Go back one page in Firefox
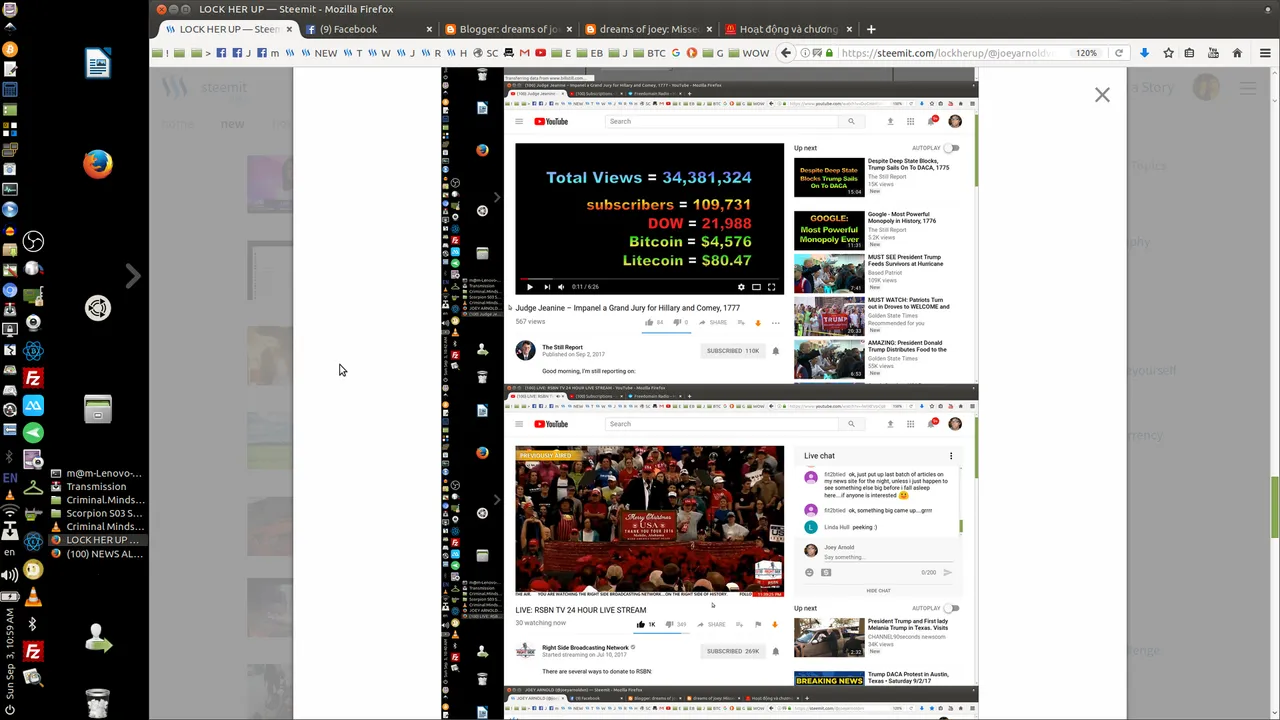This screenshot has width=1280, height=720. pos(786,53)
